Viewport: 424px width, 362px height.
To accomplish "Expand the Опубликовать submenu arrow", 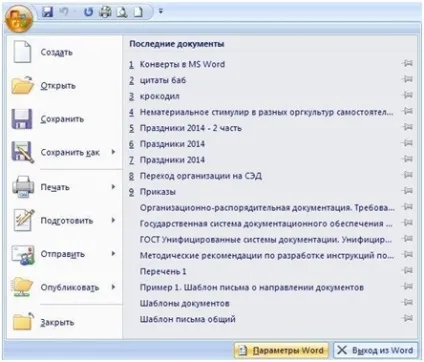I will (x=113, y=287).
